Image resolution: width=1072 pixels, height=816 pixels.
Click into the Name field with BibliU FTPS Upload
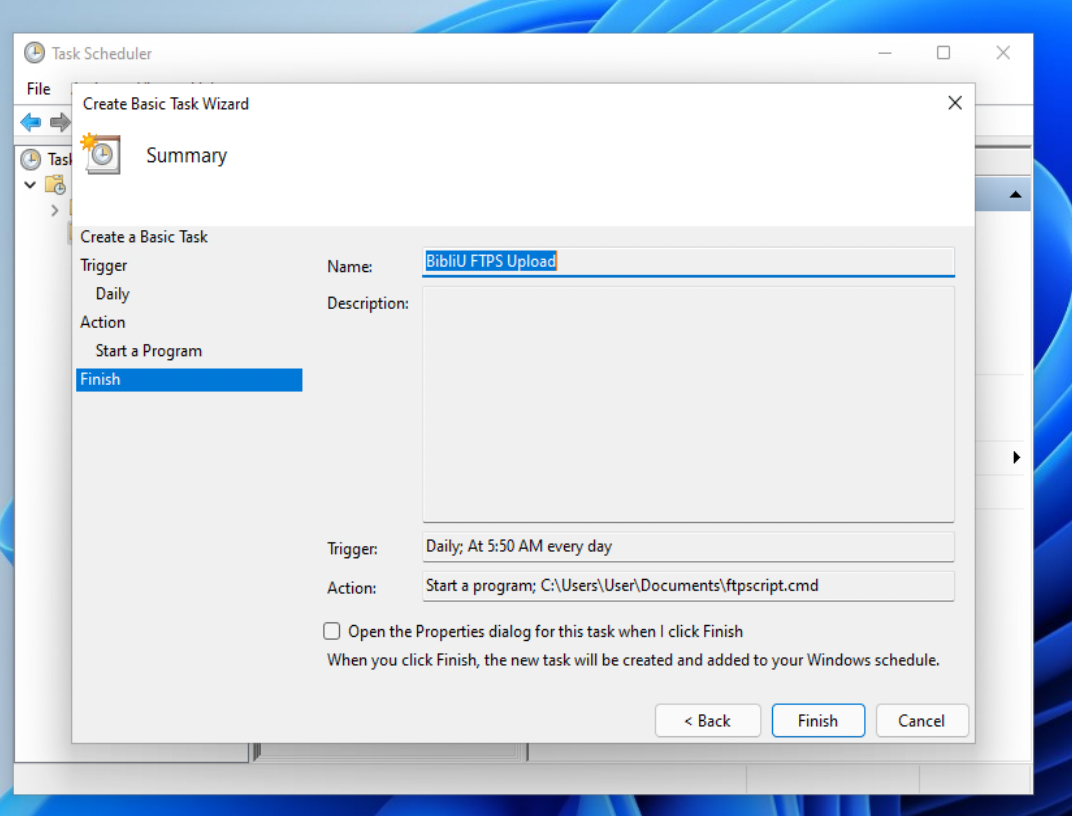688,262
